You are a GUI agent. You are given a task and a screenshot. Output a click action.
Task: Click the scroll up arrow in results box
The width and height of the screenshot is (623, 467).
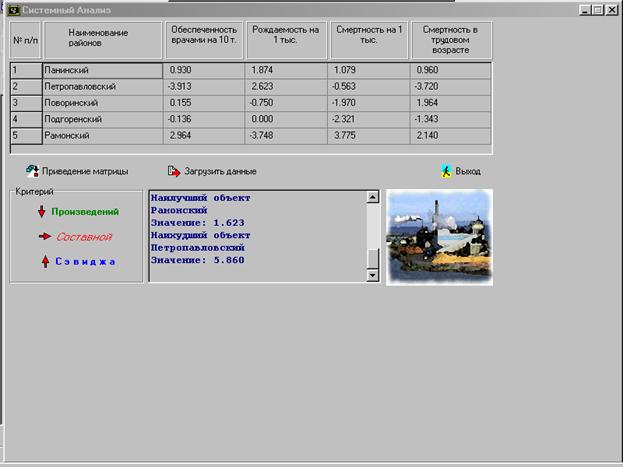[x=373, y=197]
